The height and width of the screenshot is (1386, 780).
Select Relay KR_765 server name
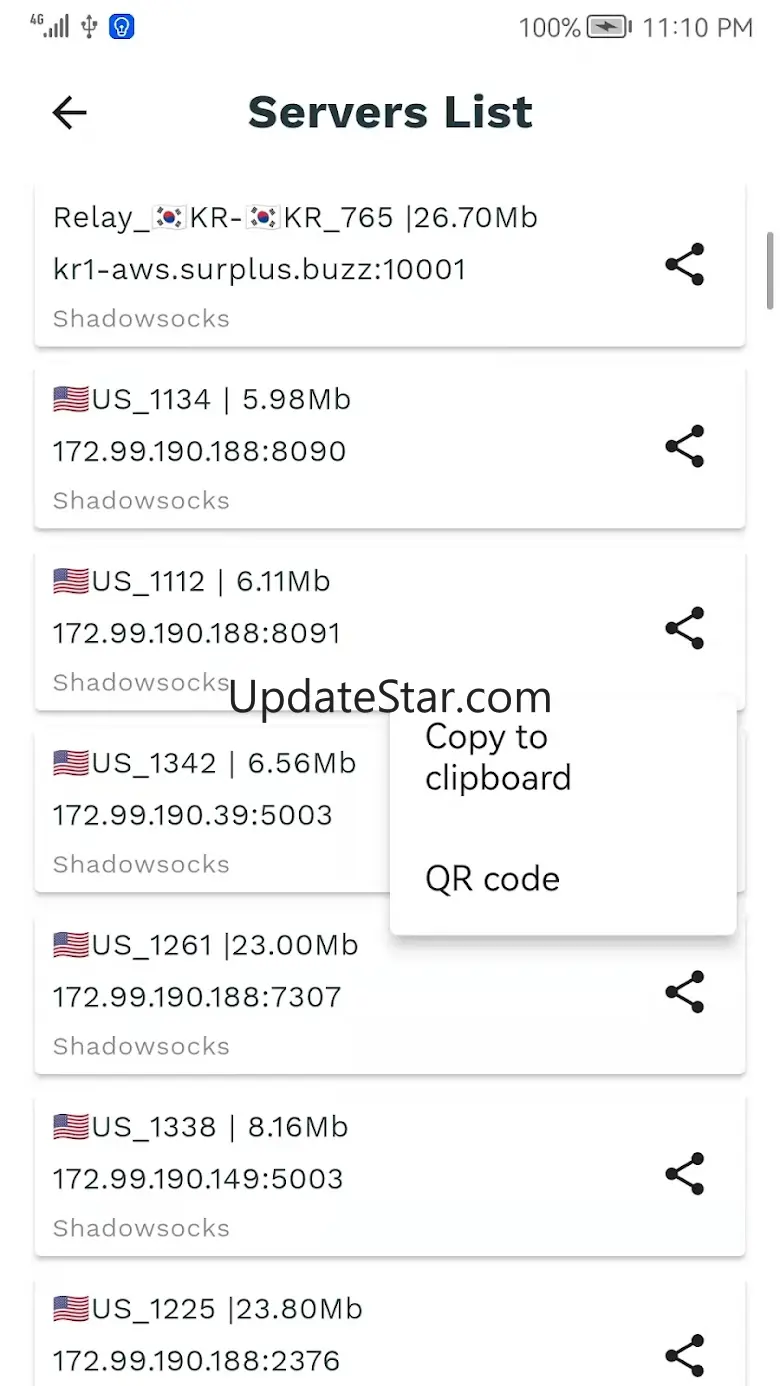point(295,217)
